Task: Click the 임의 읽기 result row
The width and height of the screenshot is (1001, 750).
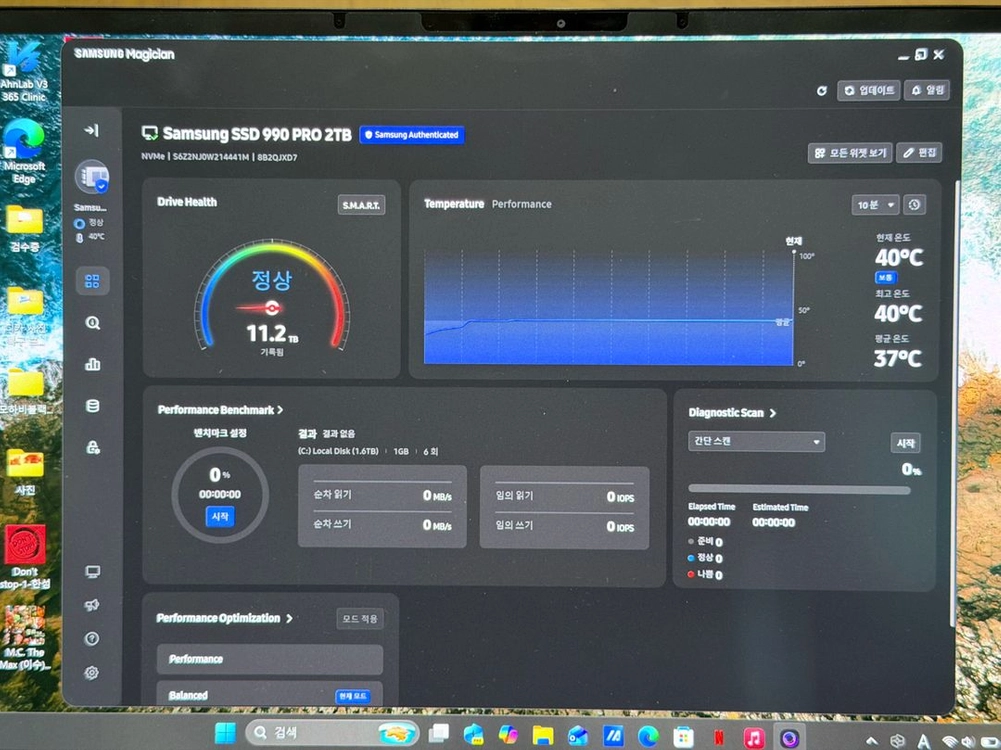Action: pyautogui.click(x=564, y=497)
